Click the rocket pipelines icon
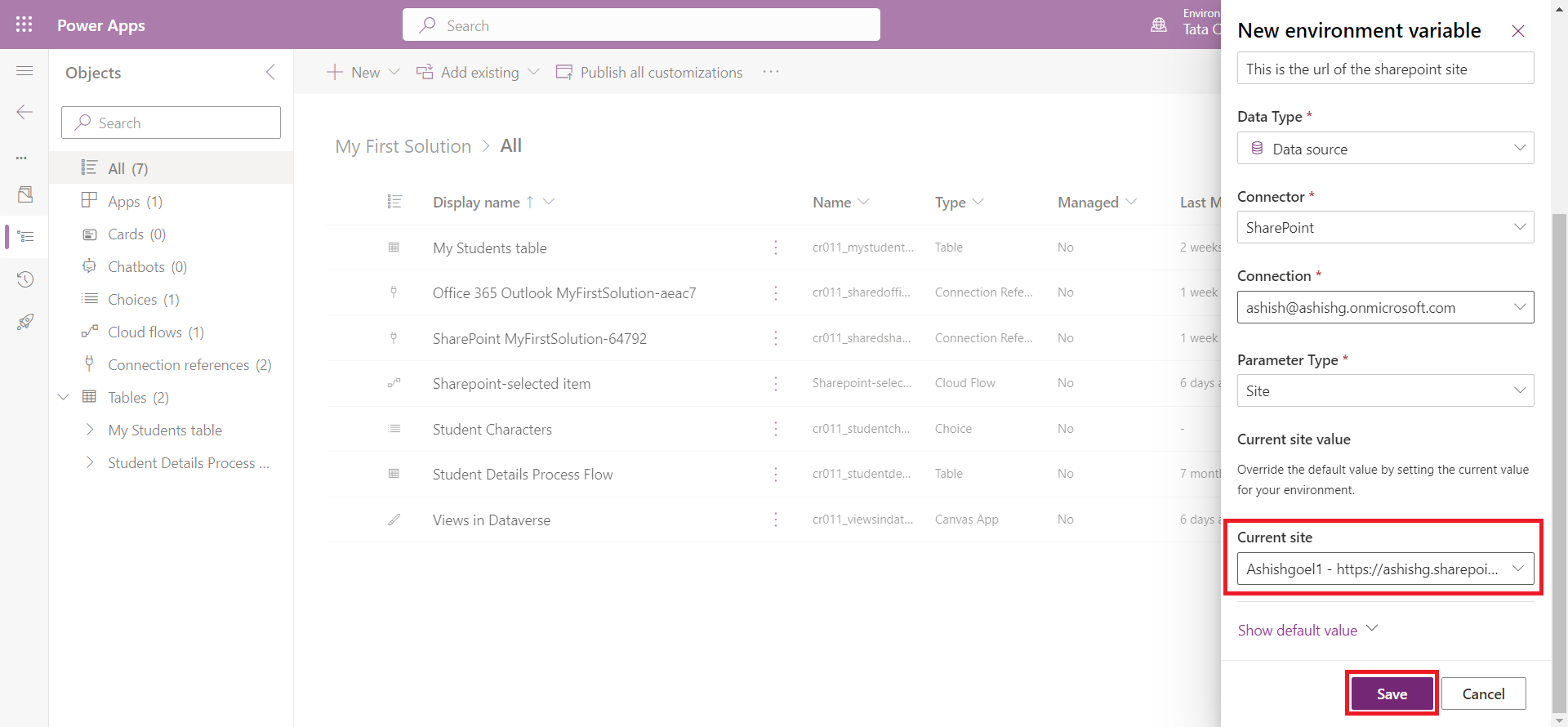Image resolution: width=1568 pixels, height=727 pixels. (24, 322)
